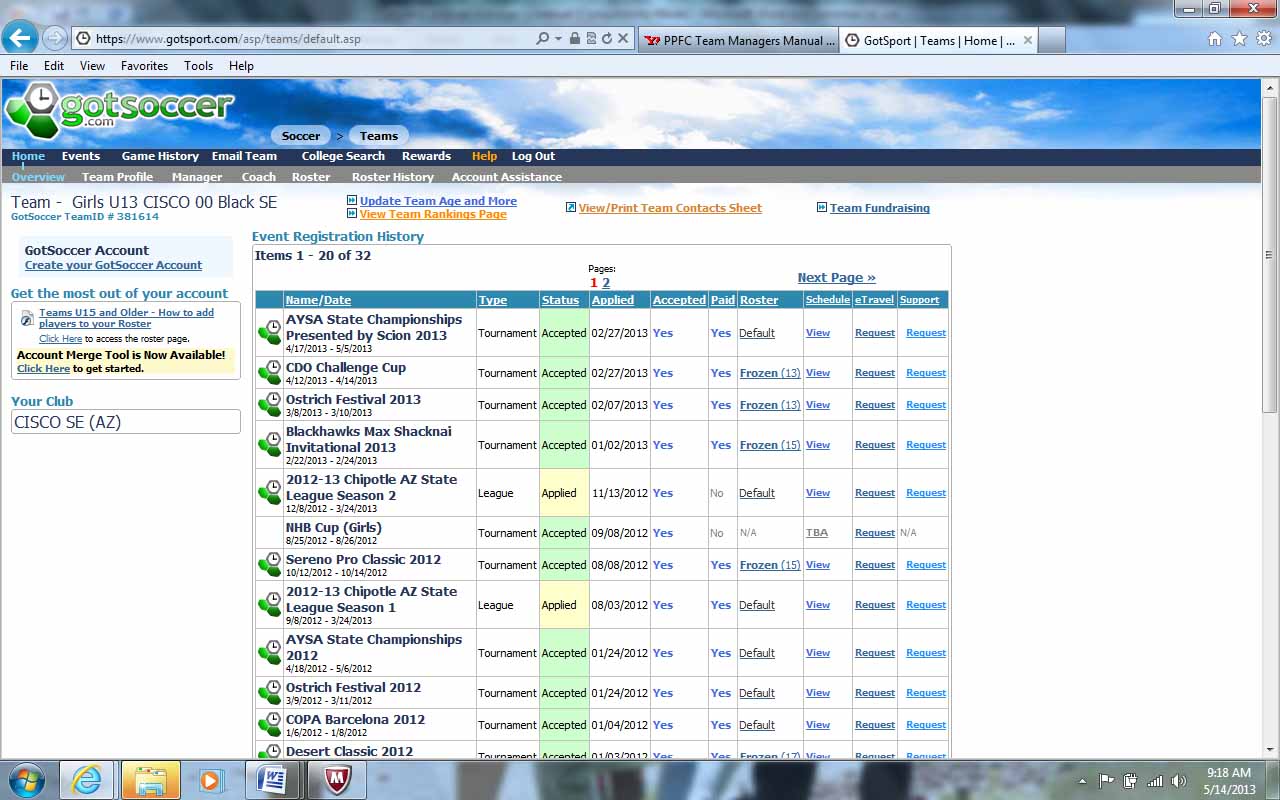Open File Explorer folder on taskbar
This screenshot has width=1280, height=800.
coord(151,780)
